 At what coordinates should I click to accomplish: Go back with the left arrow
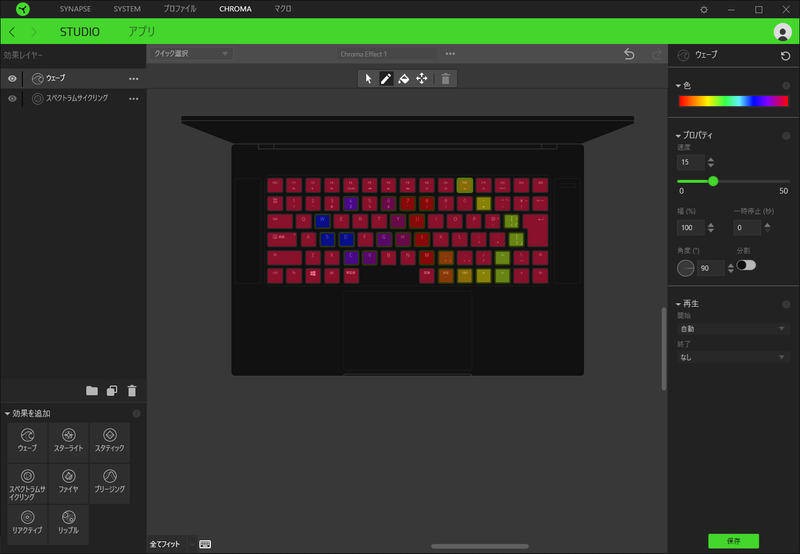click(x=12, y=32)
